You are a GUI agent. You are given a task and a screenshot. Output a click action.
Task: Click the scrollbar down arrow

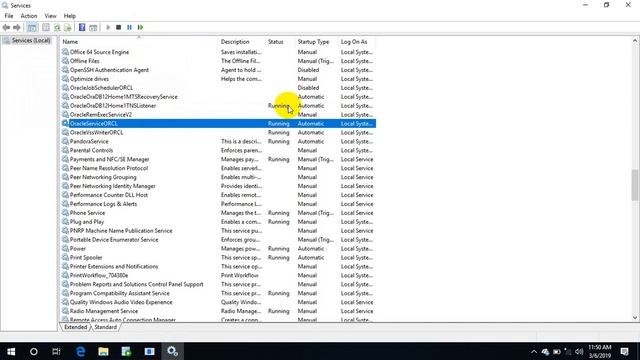(x=635, y=318)
